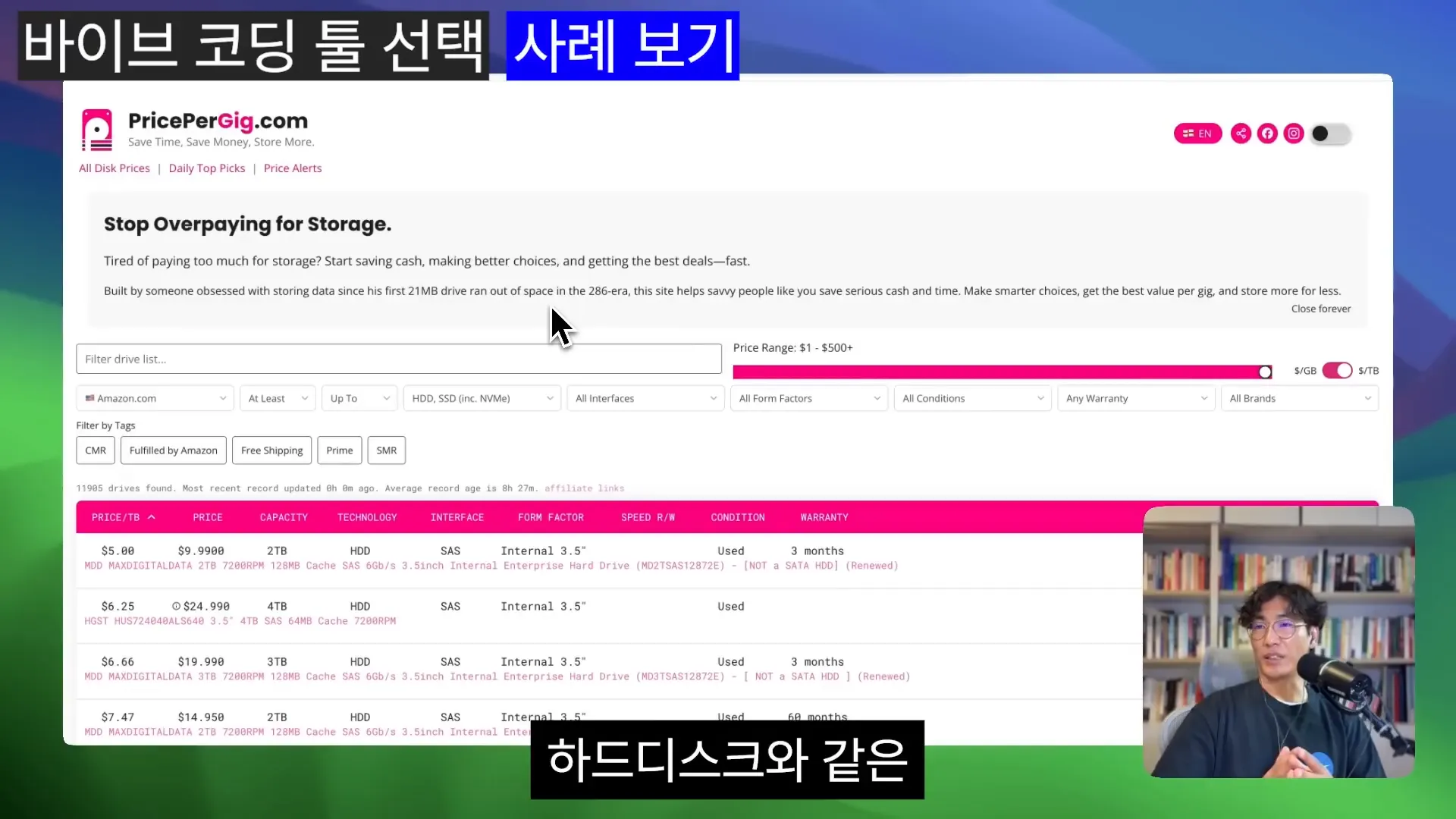Toggle the CMR tag filter
Image resolution: width=1456 pixels, height=819 pixels.
pos(96,450)
